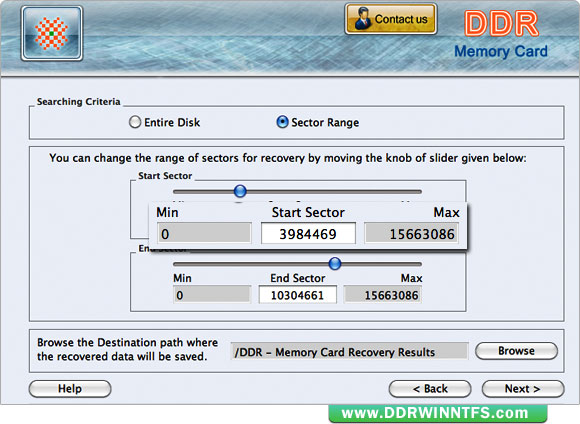Click the zoomed Start Sector Min field
The image size is (580, 424).
[204, 234]
